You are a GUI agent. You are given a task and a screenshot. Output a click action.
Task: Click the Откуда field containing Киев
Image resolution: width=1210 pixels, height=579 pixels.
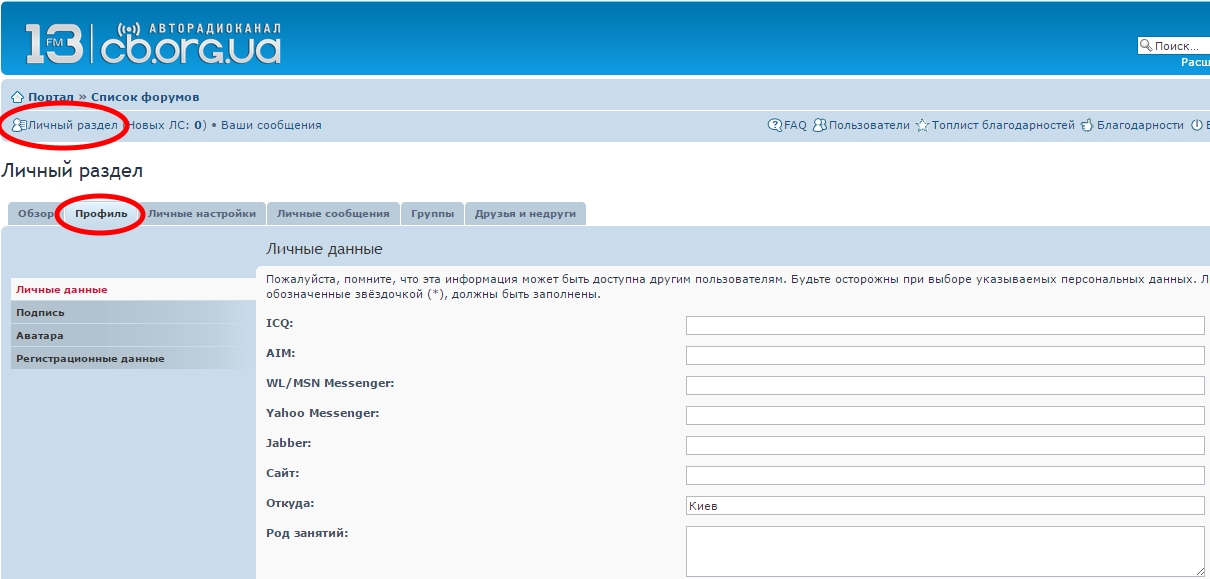click(x=945, y=506)
